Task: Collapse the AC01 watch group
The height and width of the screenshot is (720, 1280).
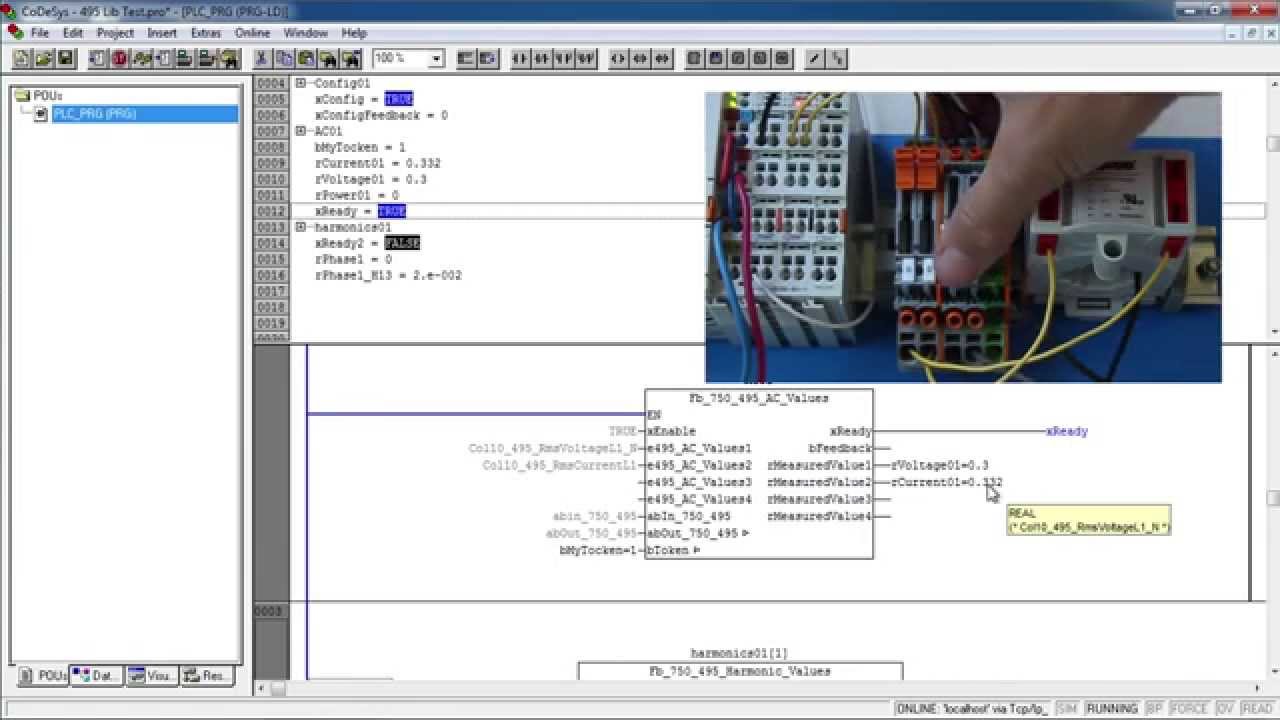Action: (301, 131)
